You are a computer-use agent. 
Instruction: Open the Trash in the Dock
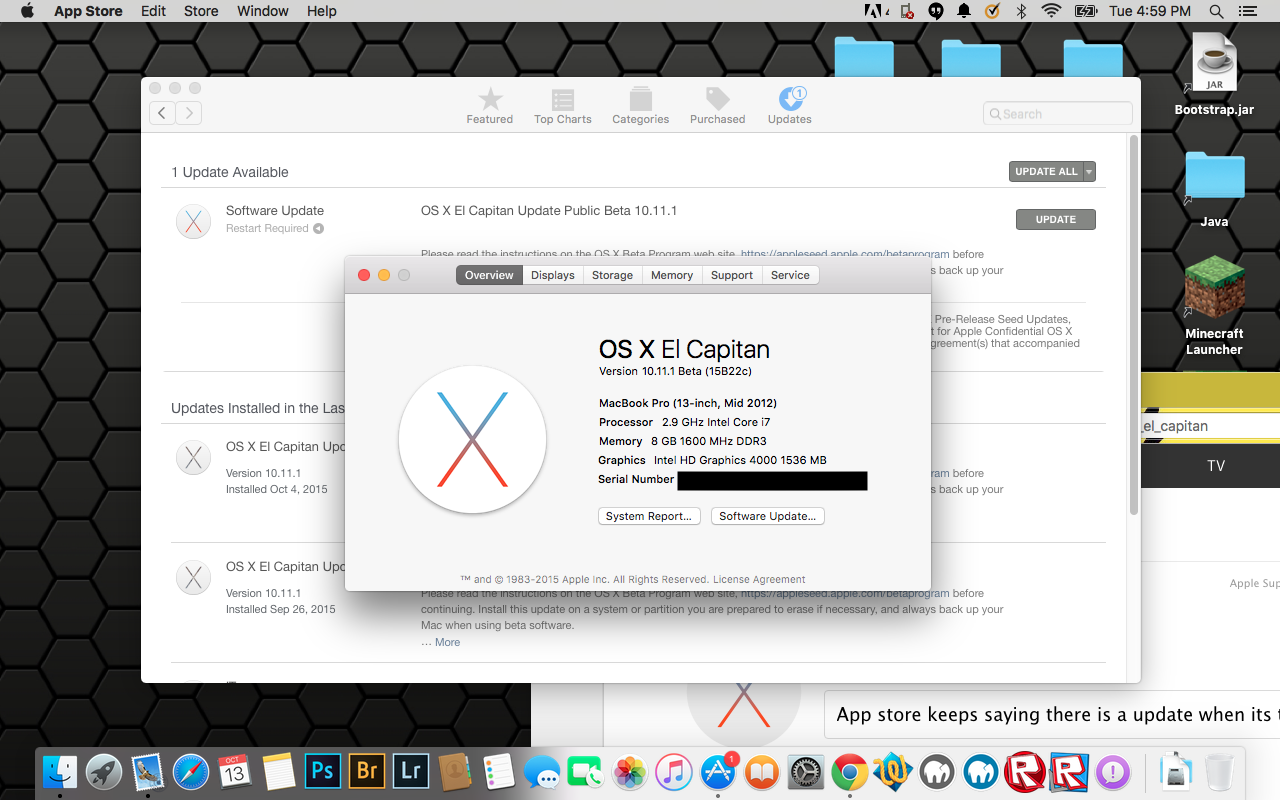tap(1220, 771)
